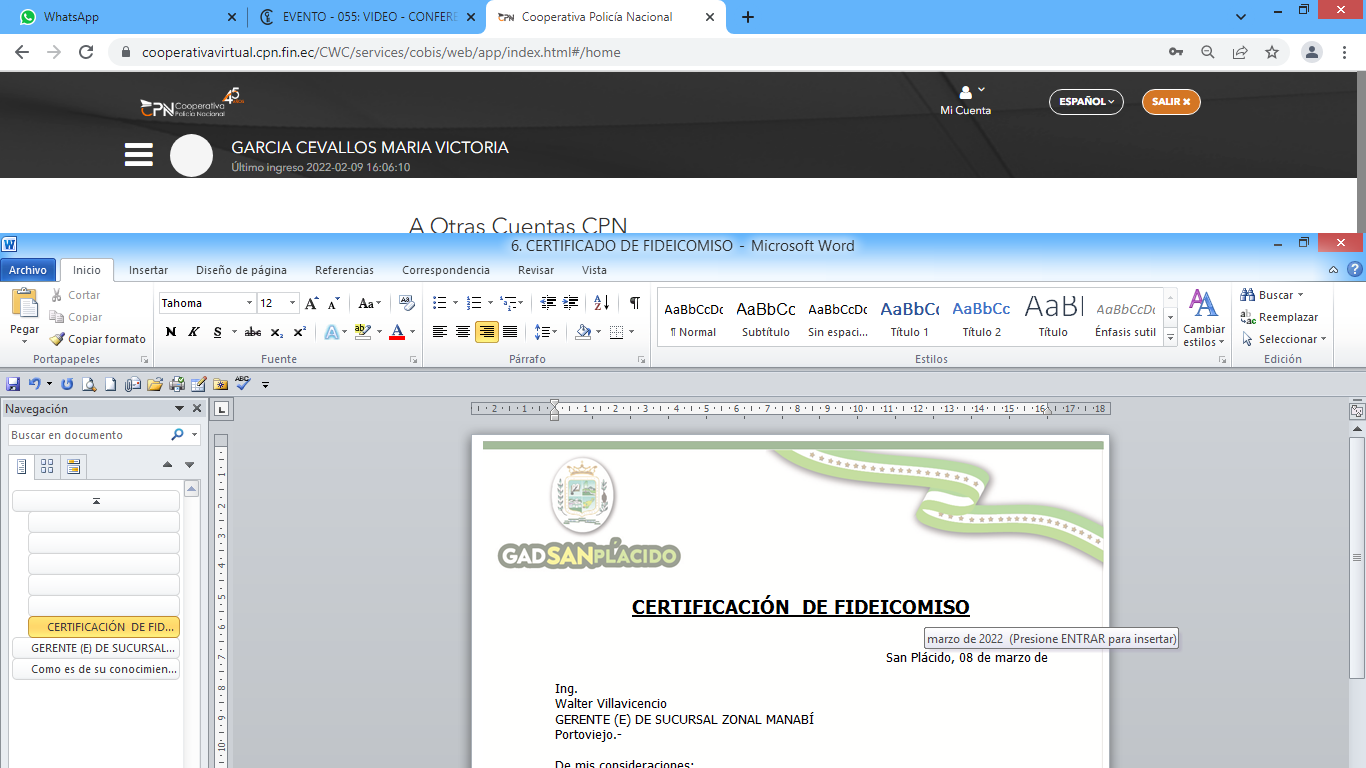
Task: Click the show paragraph marks (¶) icon
Action: coord(634,303)
